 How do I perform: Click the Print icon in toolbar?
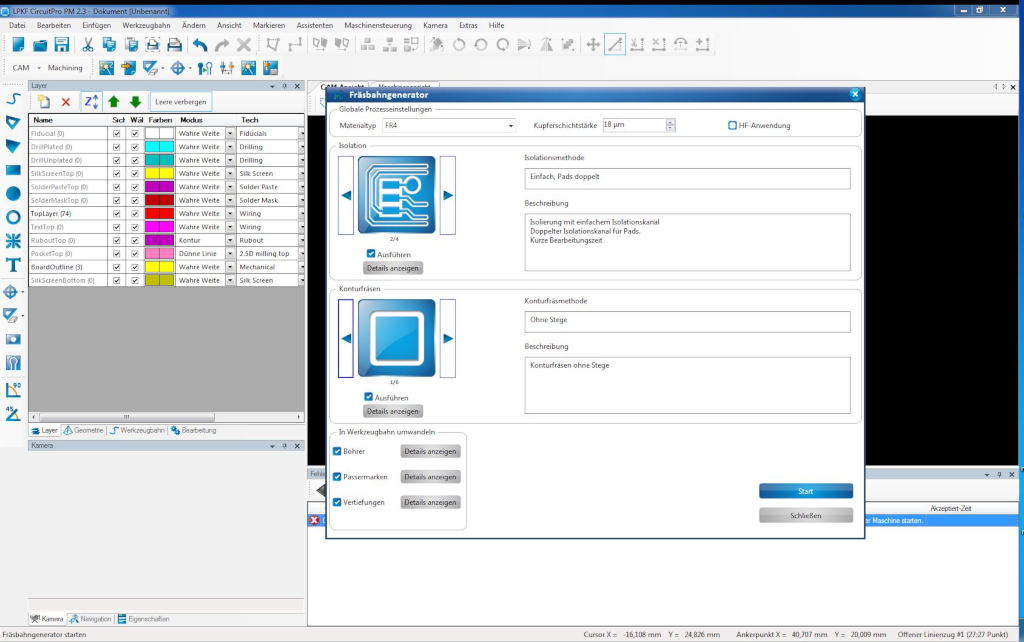pyautogui.click(x=174, y=45)
